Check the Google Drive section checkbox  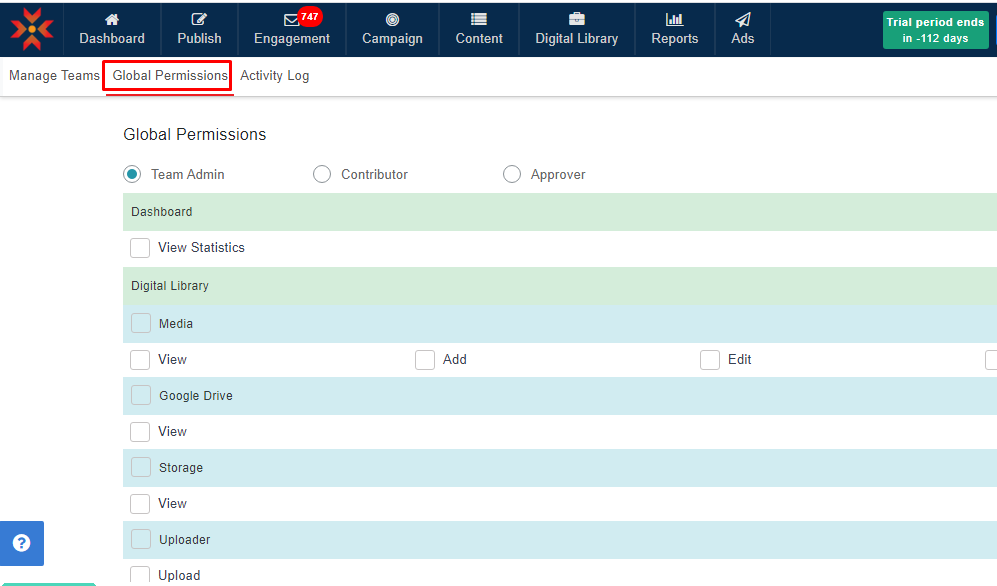[x=141, y=396]
